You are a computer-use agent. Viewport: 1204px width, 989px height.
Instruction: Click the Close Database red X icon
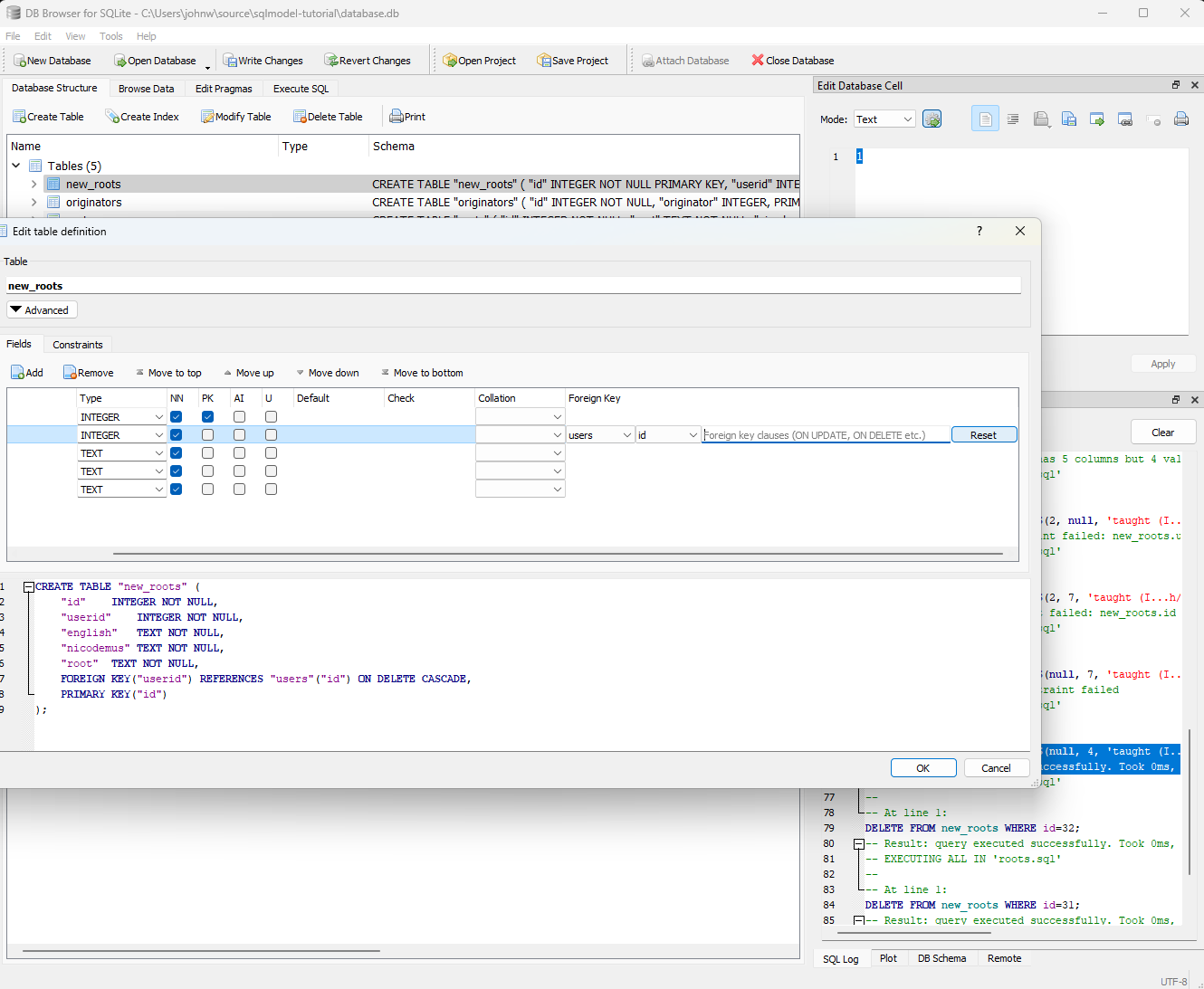tap(758, 61)
